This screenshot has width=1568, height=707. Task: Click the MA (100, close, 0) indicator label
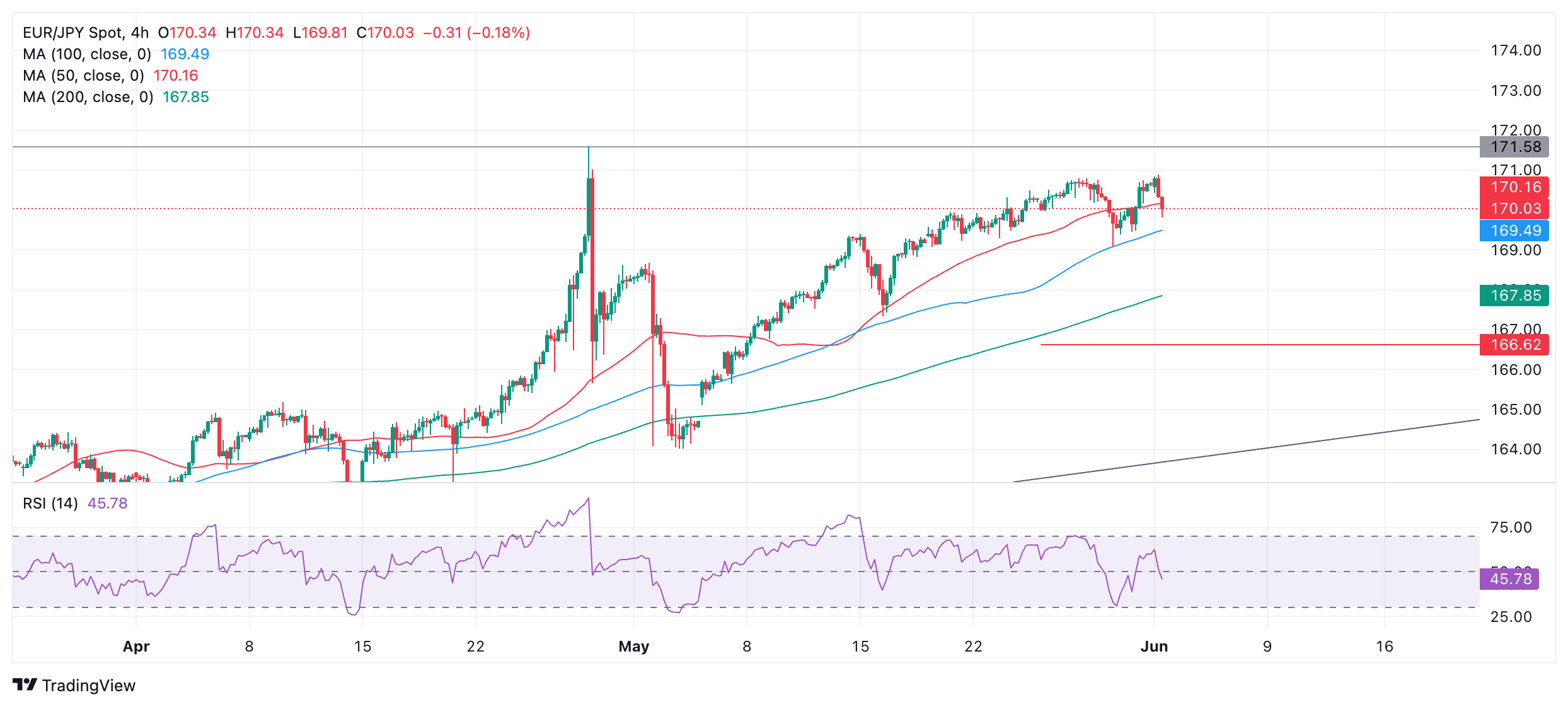[x=87, y=54]
